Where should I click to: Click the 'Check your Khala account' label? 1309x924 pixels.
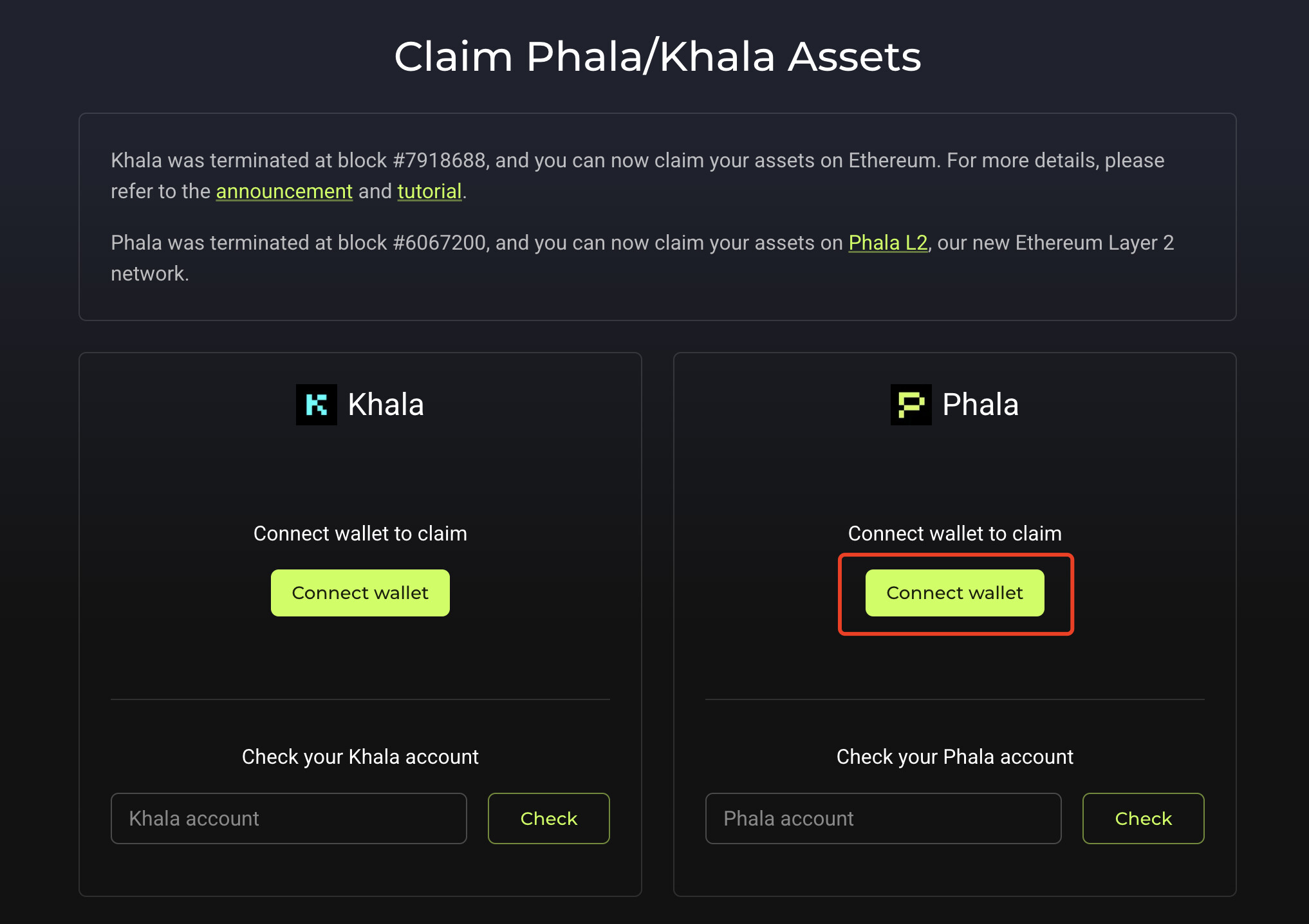coord(360,757)
